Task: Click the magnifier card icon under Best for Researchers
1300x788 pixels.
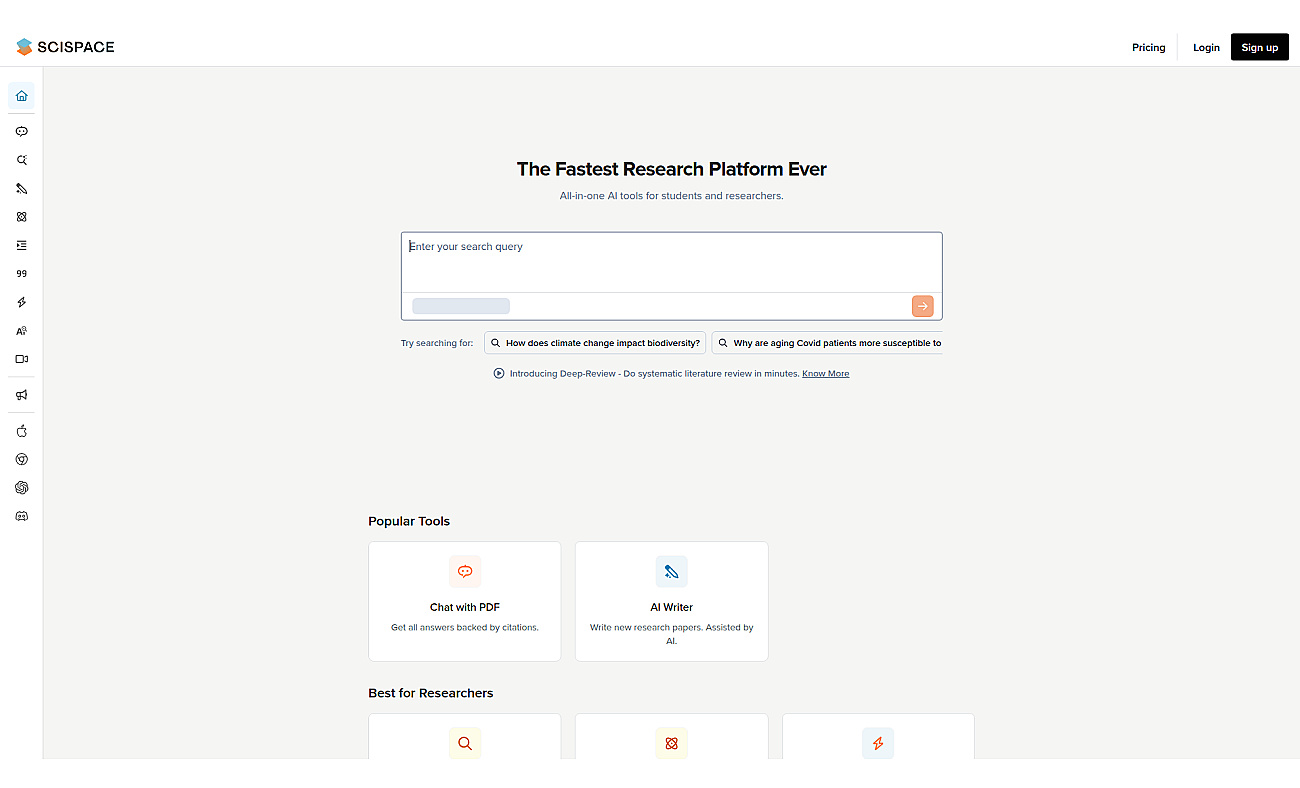Action: point(465,743)
